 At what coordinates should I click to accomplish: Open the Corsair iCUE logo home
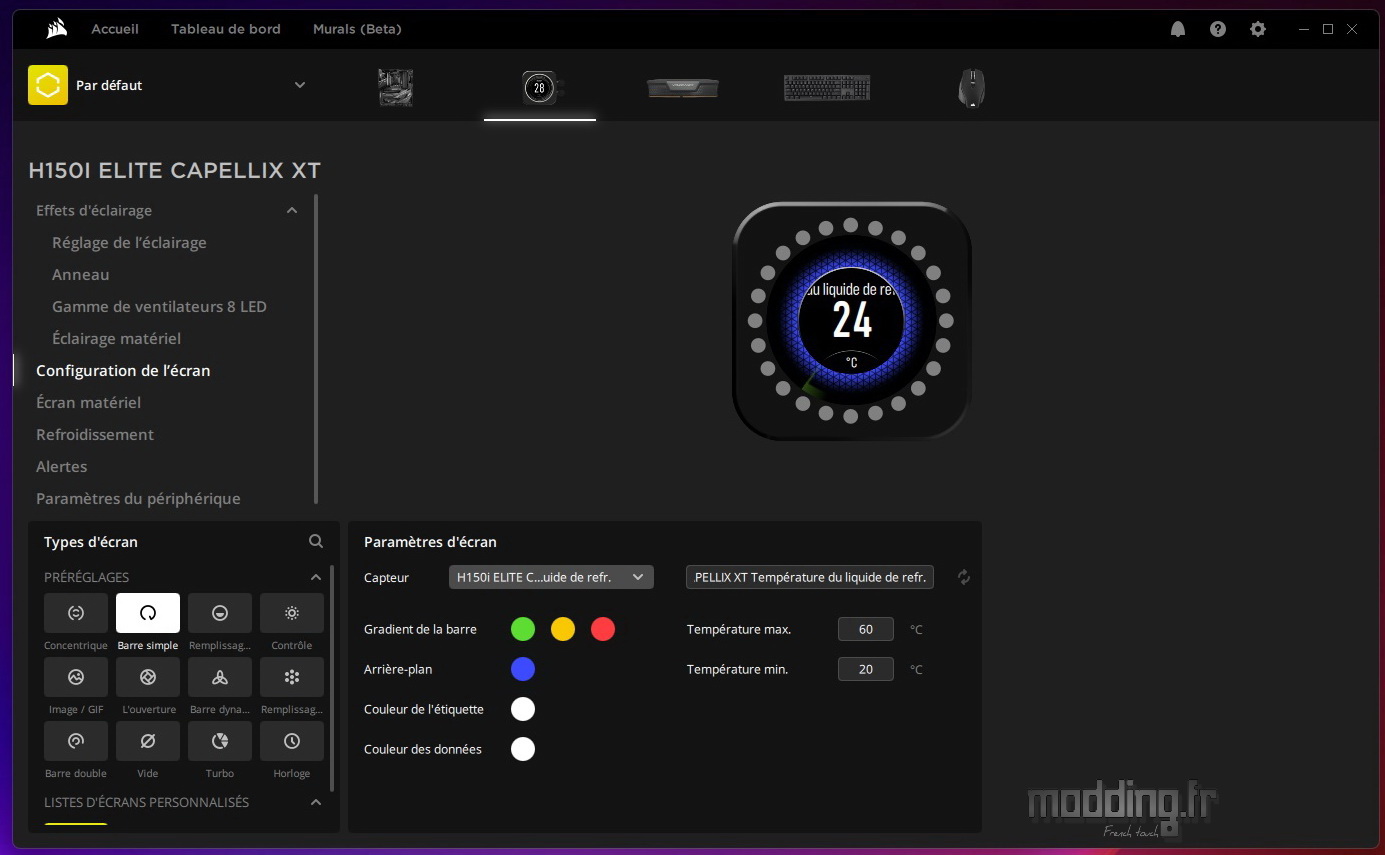tap(56, 29)
